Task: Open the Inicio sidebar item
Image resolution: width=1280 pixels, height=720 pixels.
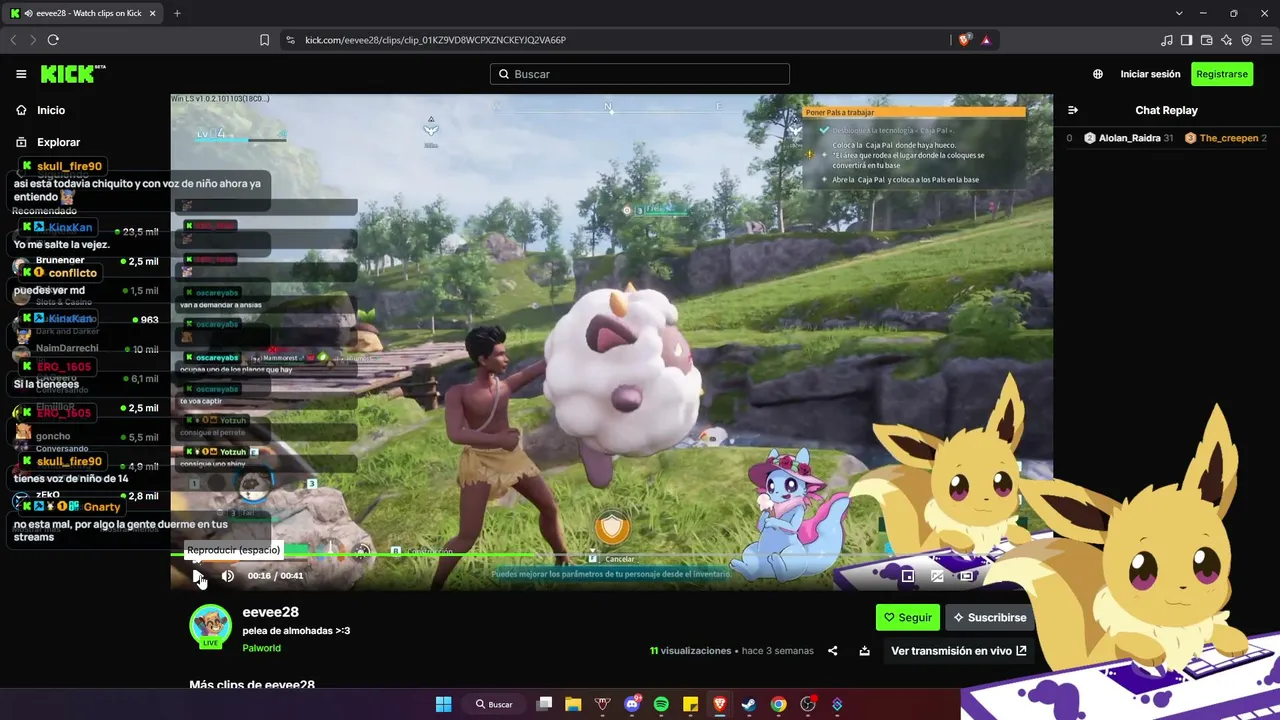Action: tap(50, 110)
